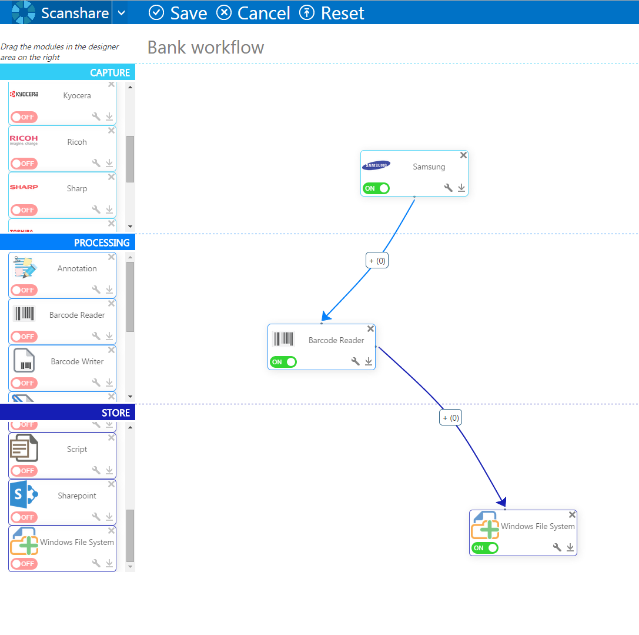The width and height of the screenshot is (639, 635).
Task: Open canvas Windows File System wrench settings
Action: coord(557,547)
